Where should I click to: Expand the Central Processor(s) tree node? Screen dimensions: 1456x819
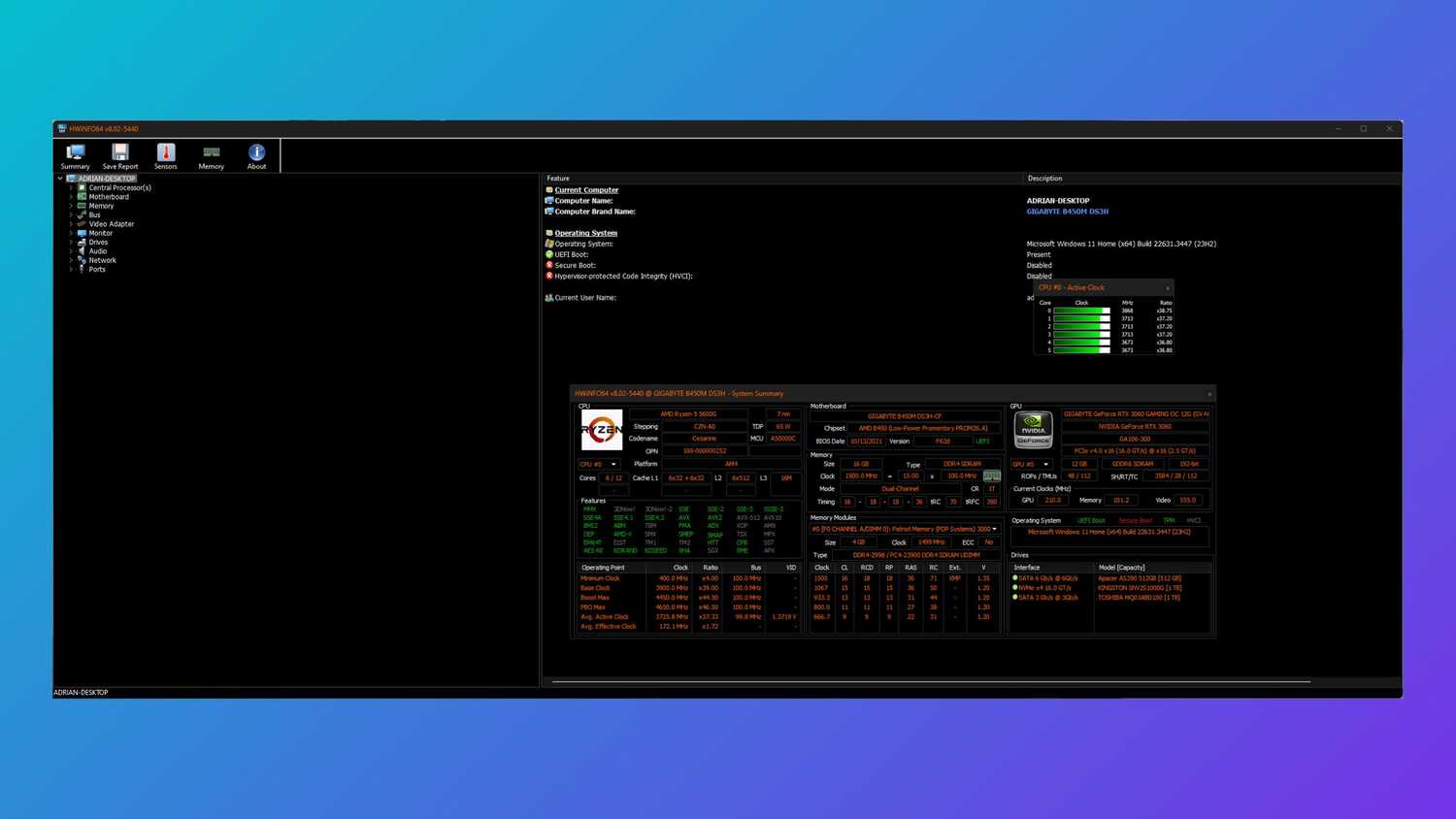click(71, 188)
